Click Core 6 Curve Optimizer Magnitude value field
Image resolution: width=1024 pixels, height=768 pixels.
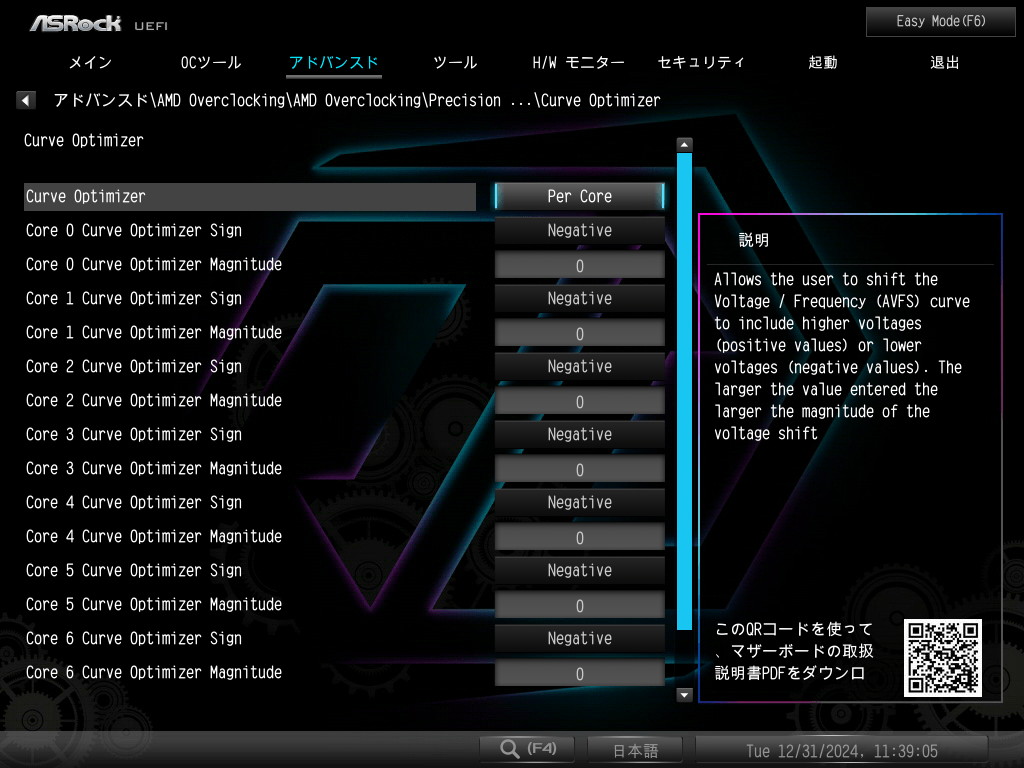579,673
